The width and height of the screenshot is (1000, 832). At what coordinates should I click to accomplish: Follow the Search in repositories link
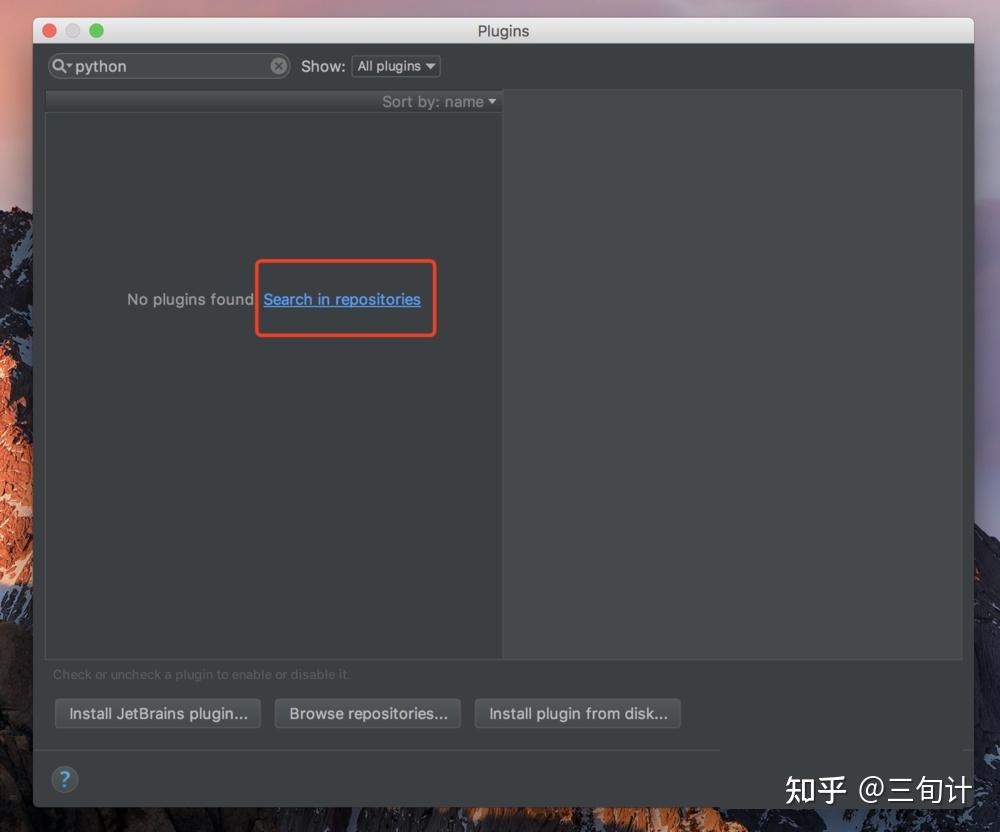point(345,299)
